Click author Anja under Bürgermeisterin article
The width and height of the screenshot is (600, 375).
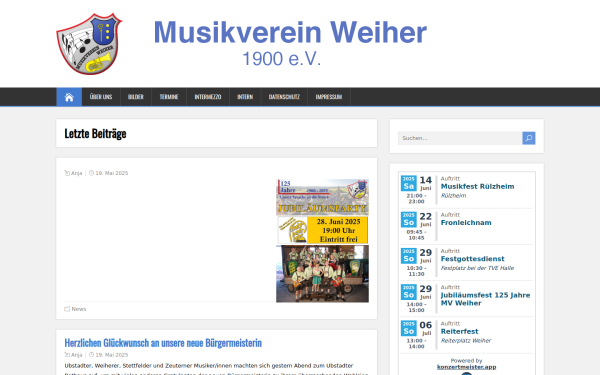(x=77, y=355)
